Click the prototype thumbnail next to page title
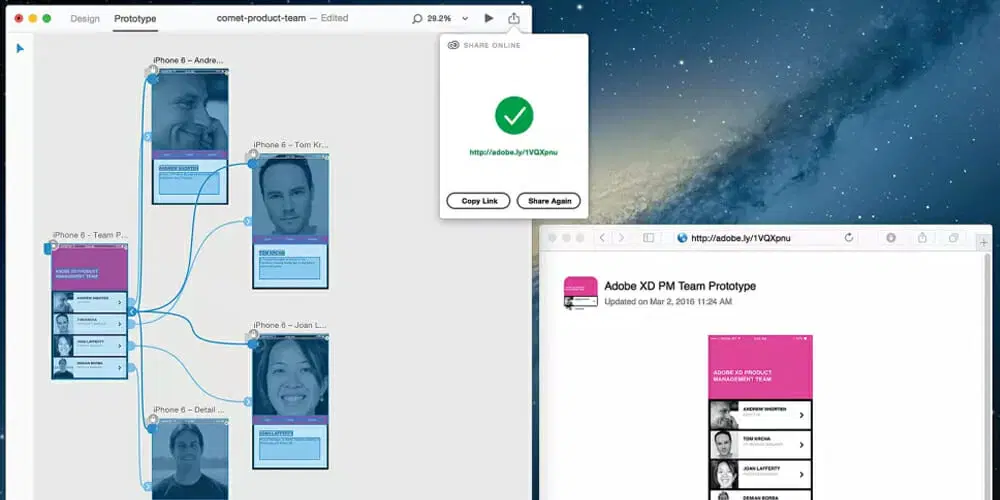1000x500 pixels. click(x=580, y=293)
